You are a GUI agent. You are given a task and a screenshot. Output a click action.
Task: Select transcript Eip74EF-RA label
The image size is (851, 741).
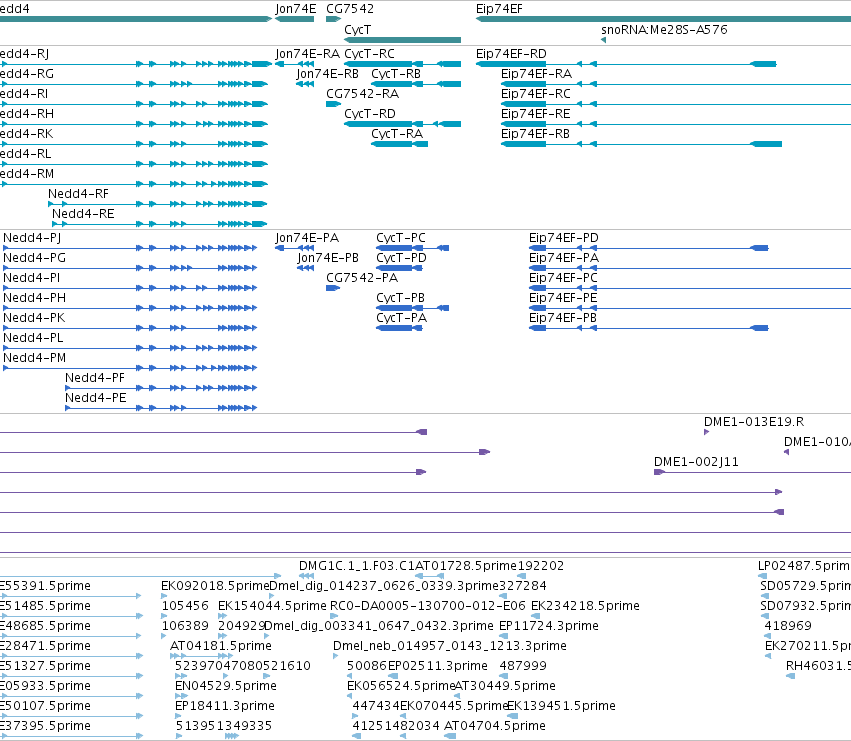(536, 74)
